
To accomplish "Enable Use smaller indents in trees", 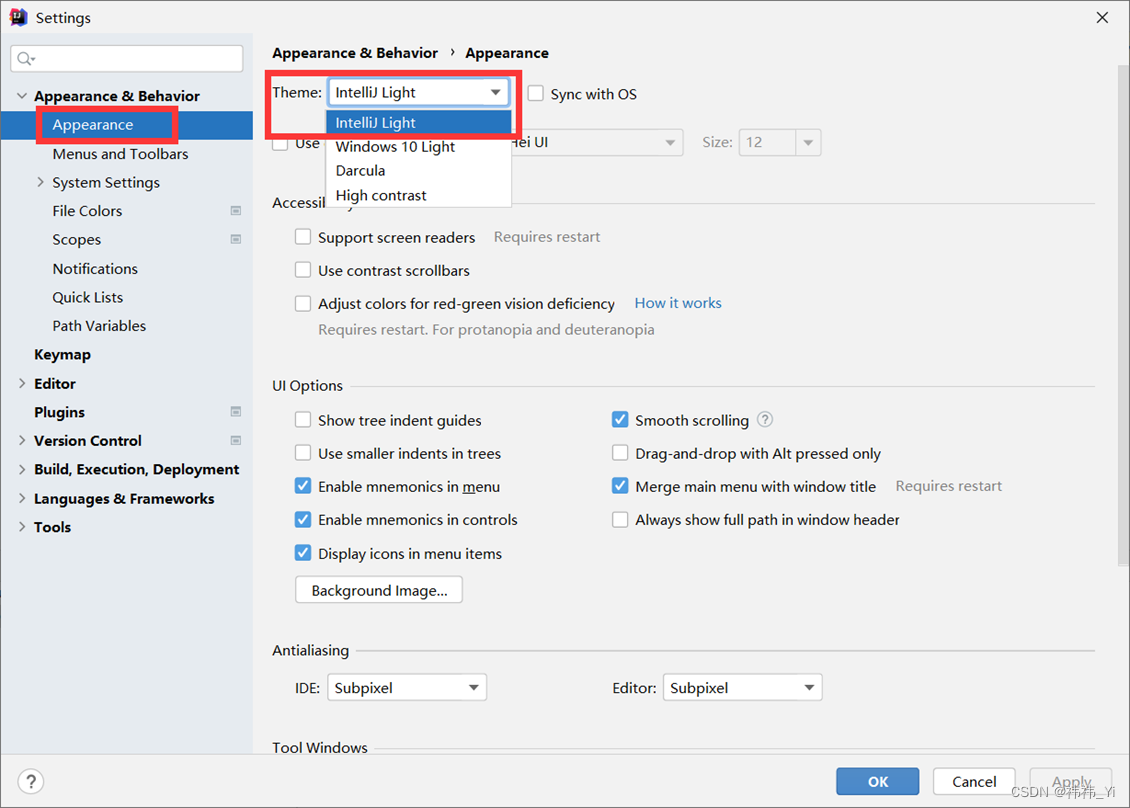I will 303,453.
